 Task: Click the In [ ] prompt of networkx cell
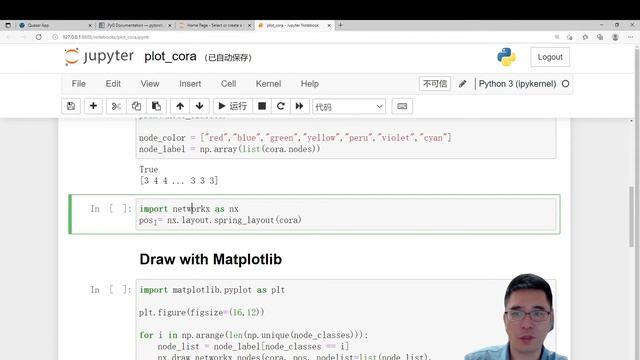tap(111, 209)
